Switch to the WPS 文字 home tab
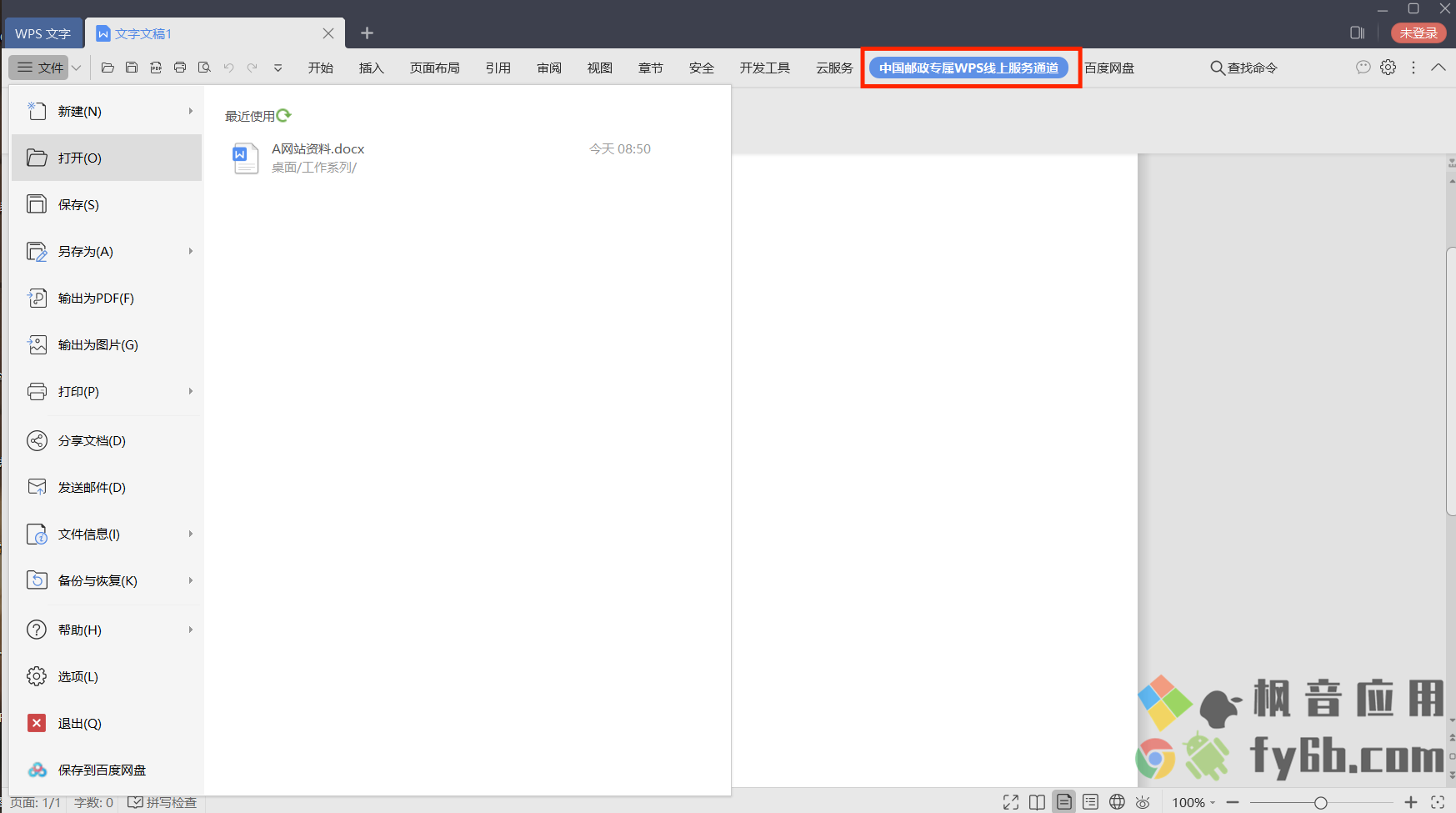Screen dimensions: 1456x813 [x=43, y=33]
